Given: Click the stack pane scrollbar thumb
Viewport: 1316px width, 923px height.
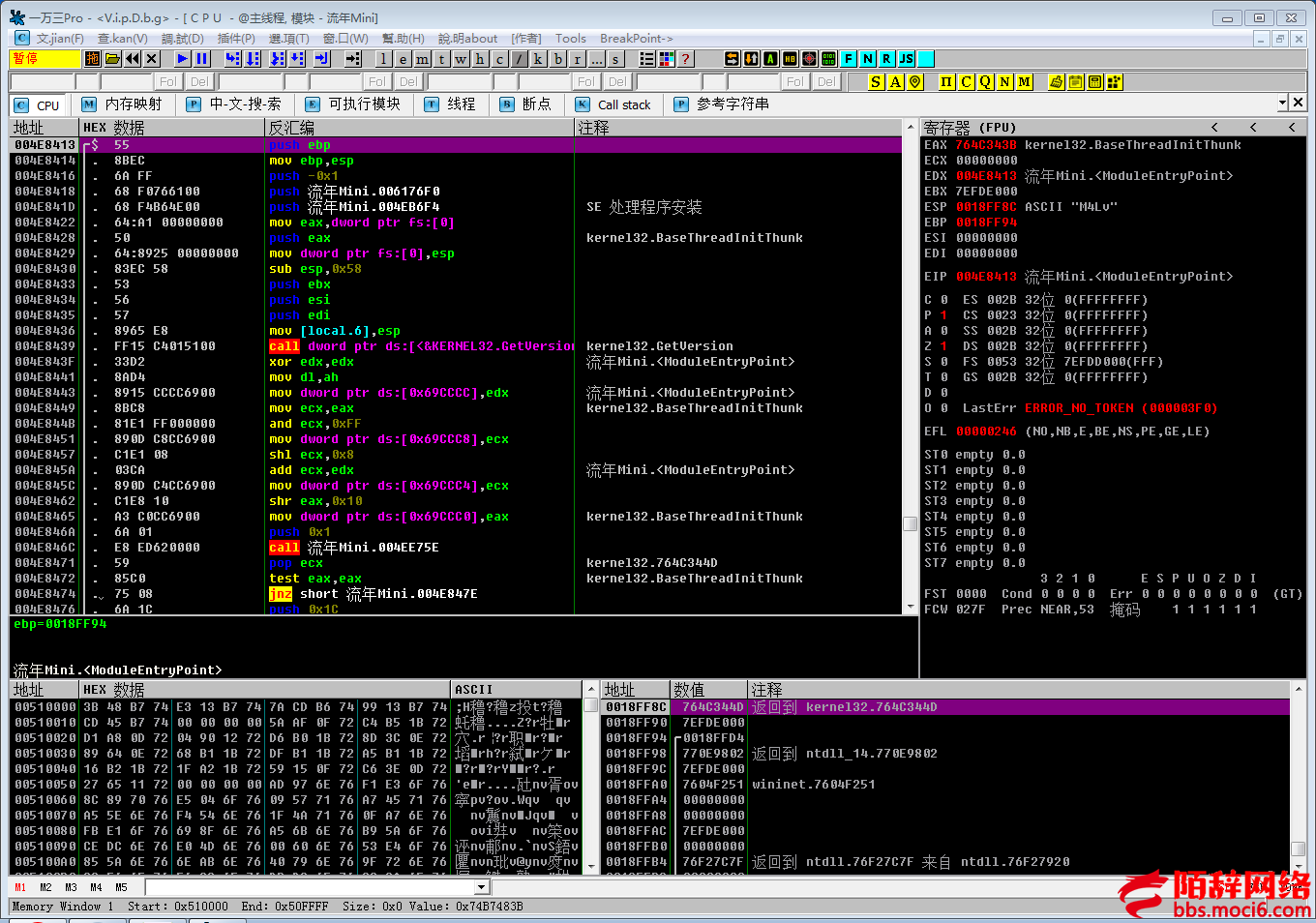Looking at the screenshot, I should 1298,849.
